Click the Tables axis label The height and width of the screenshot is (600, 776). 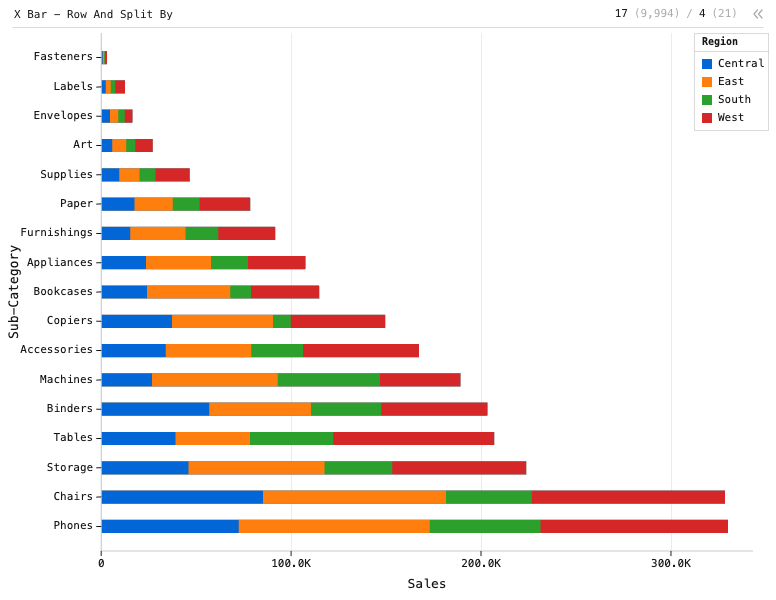click(x=73, y=438)
